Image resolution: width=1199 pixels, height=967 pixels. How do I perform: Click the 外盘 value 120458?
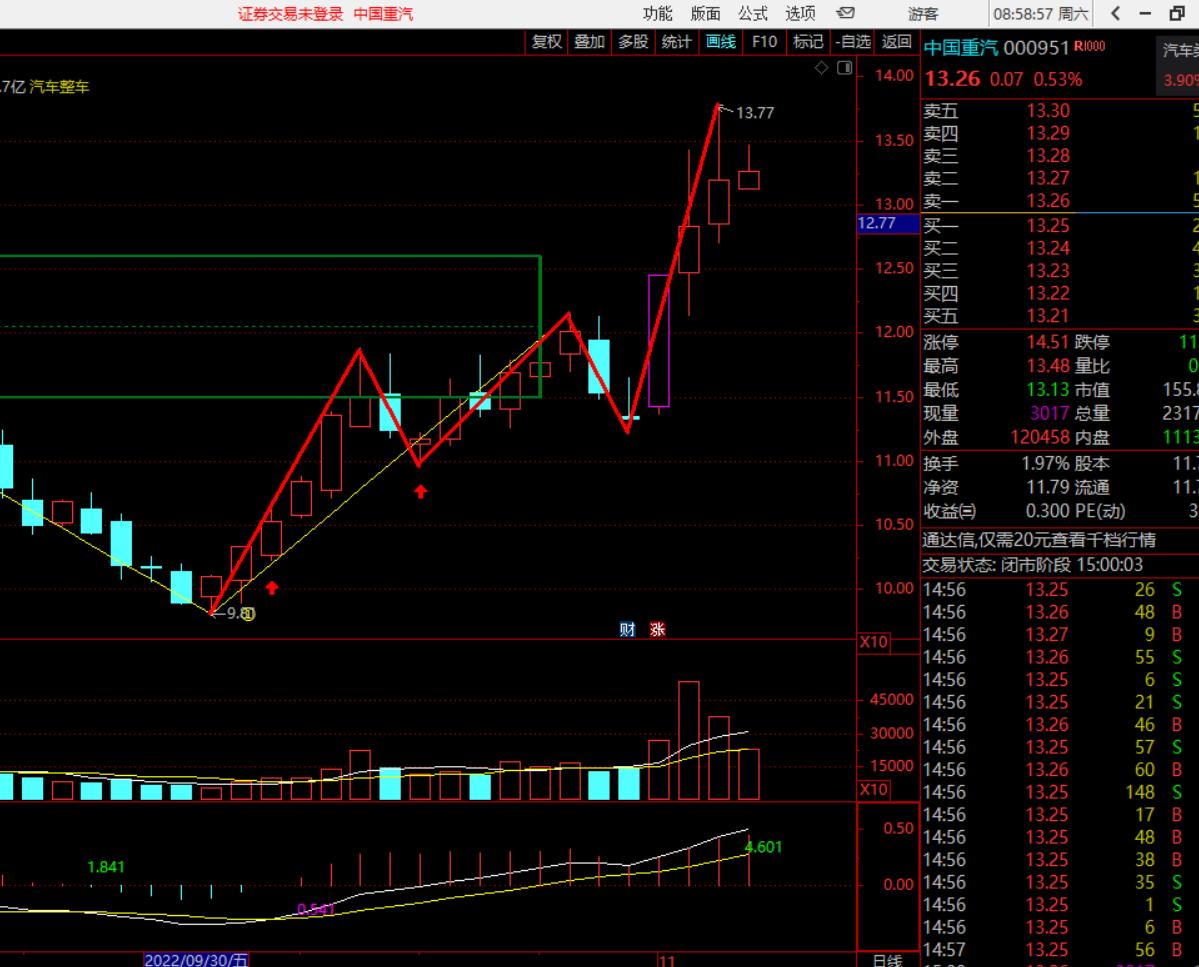coord(1039,437)
